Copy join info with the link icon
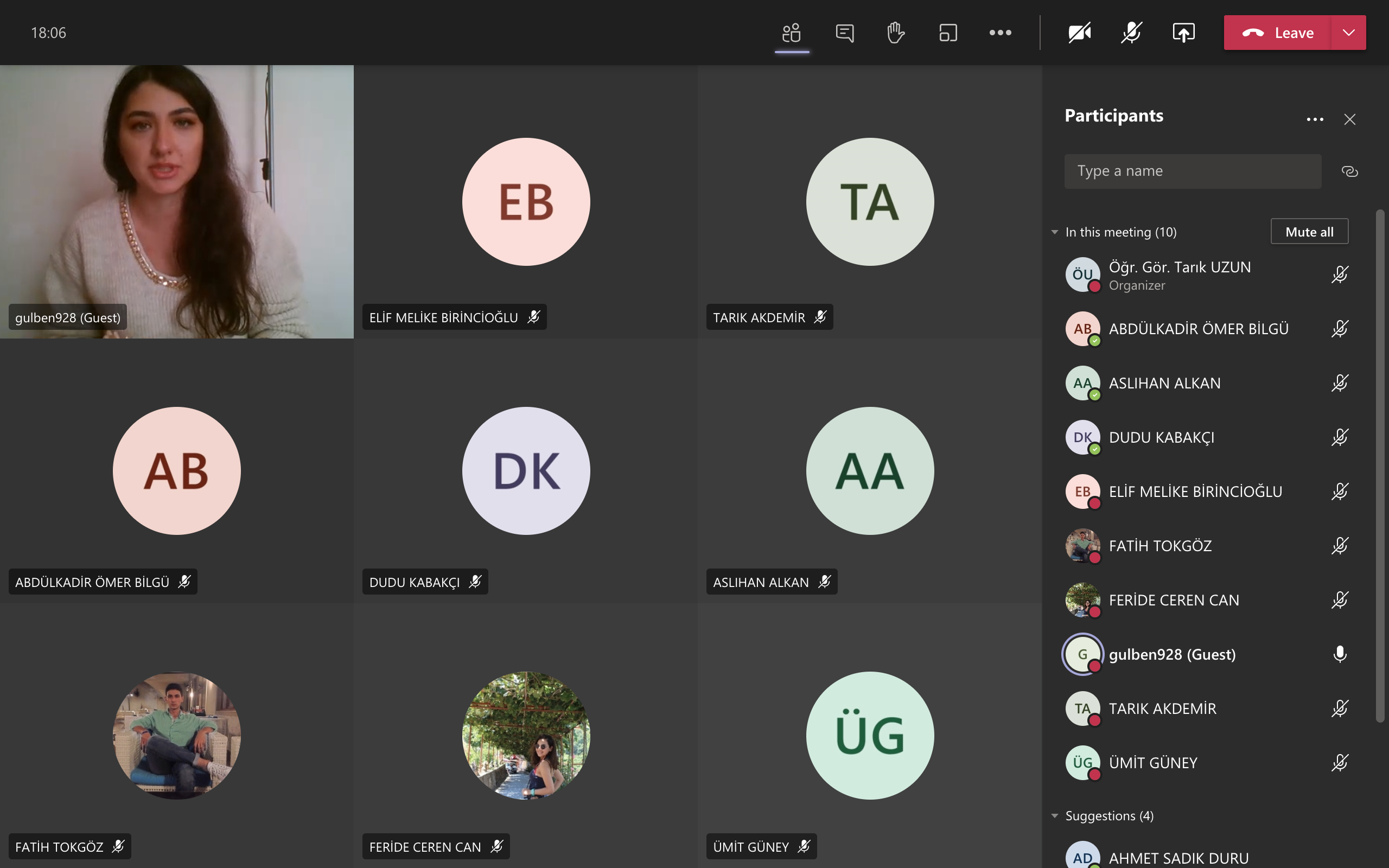This screenshot has height=868, width=1389. 1349,171
